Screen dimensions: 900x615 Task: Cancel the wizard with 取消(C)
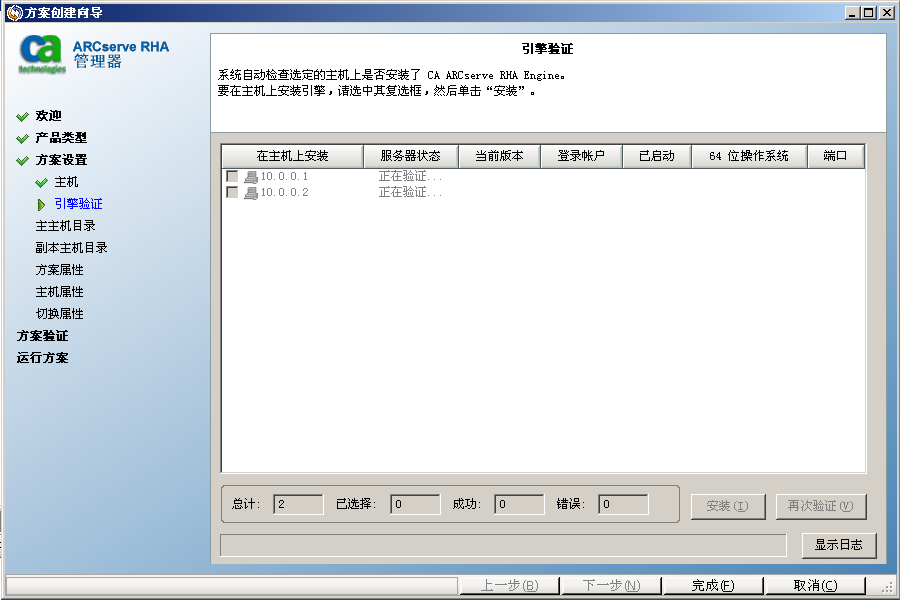pyautogui.click(x=815, y=586)
